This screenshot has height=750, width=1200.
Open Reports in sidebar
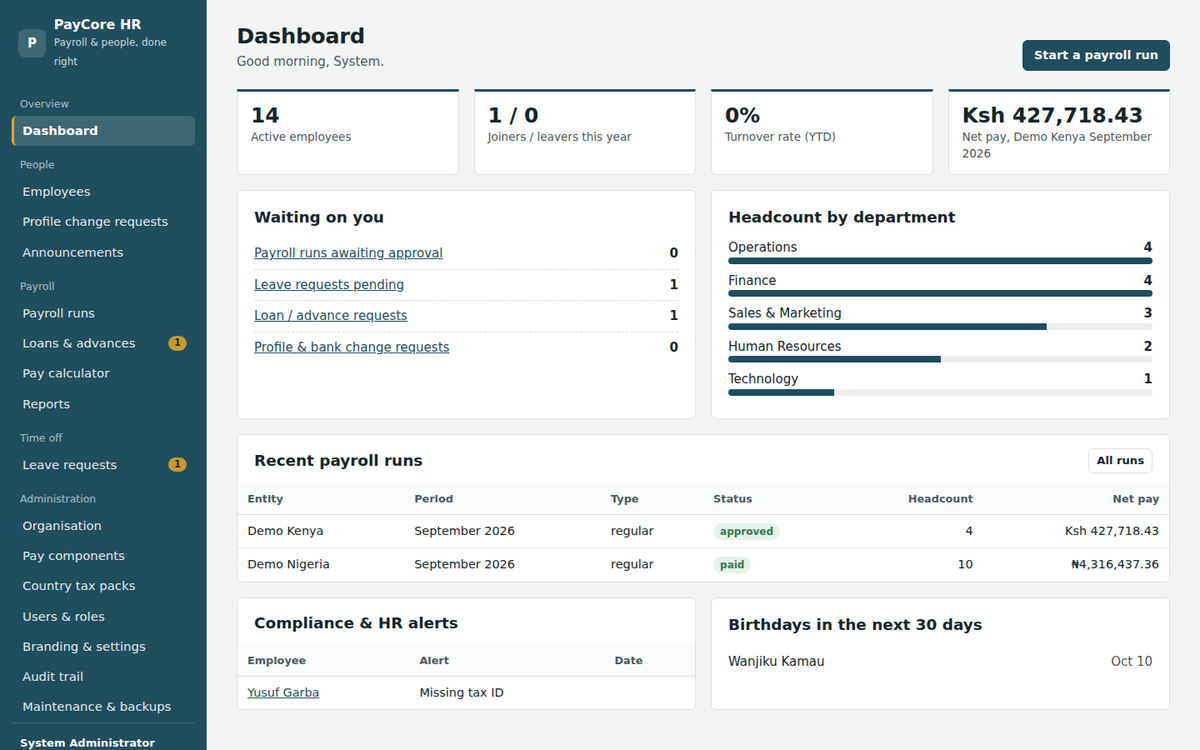click(103, 404)
